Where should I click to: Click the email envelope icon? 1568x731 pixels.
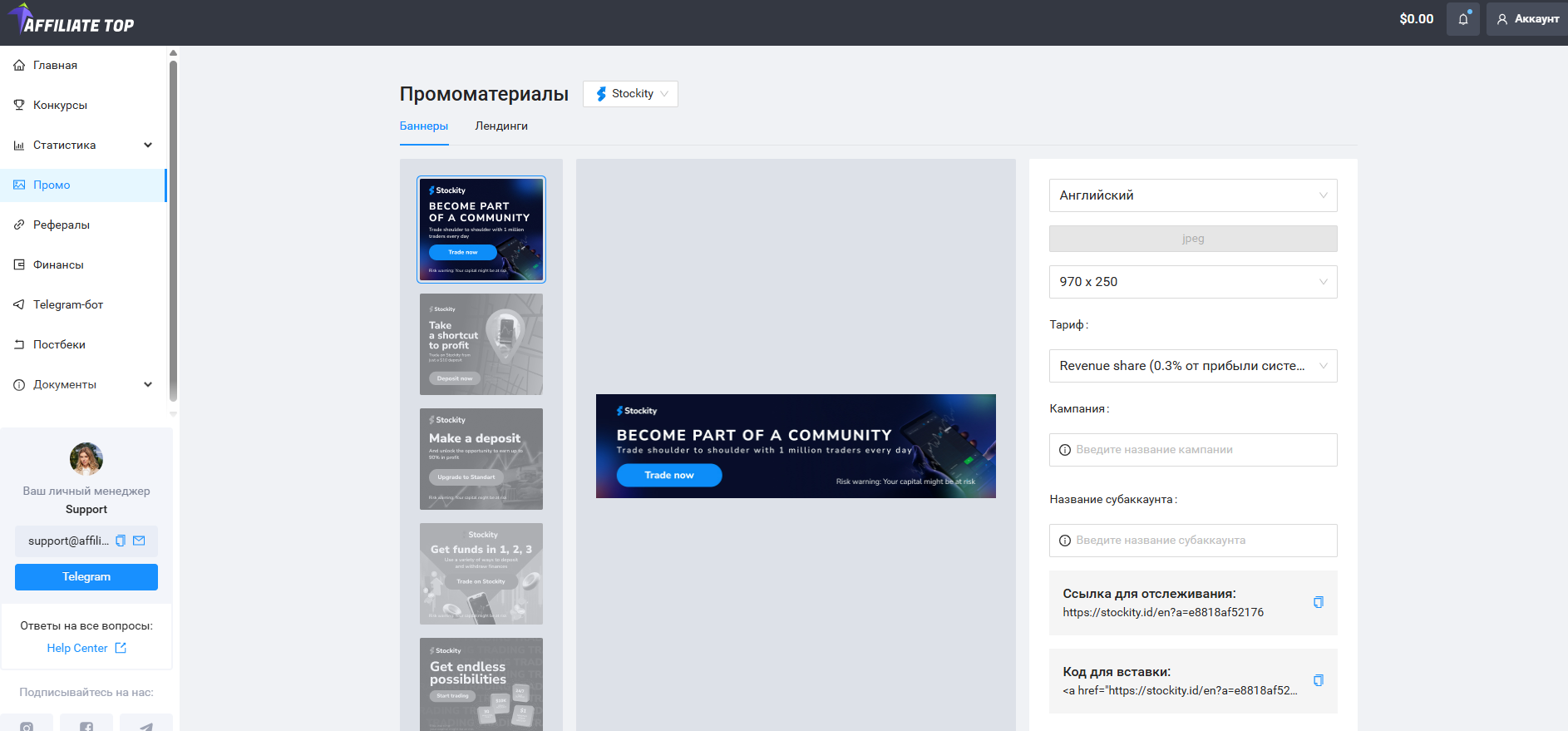click(x=139, y=541)
